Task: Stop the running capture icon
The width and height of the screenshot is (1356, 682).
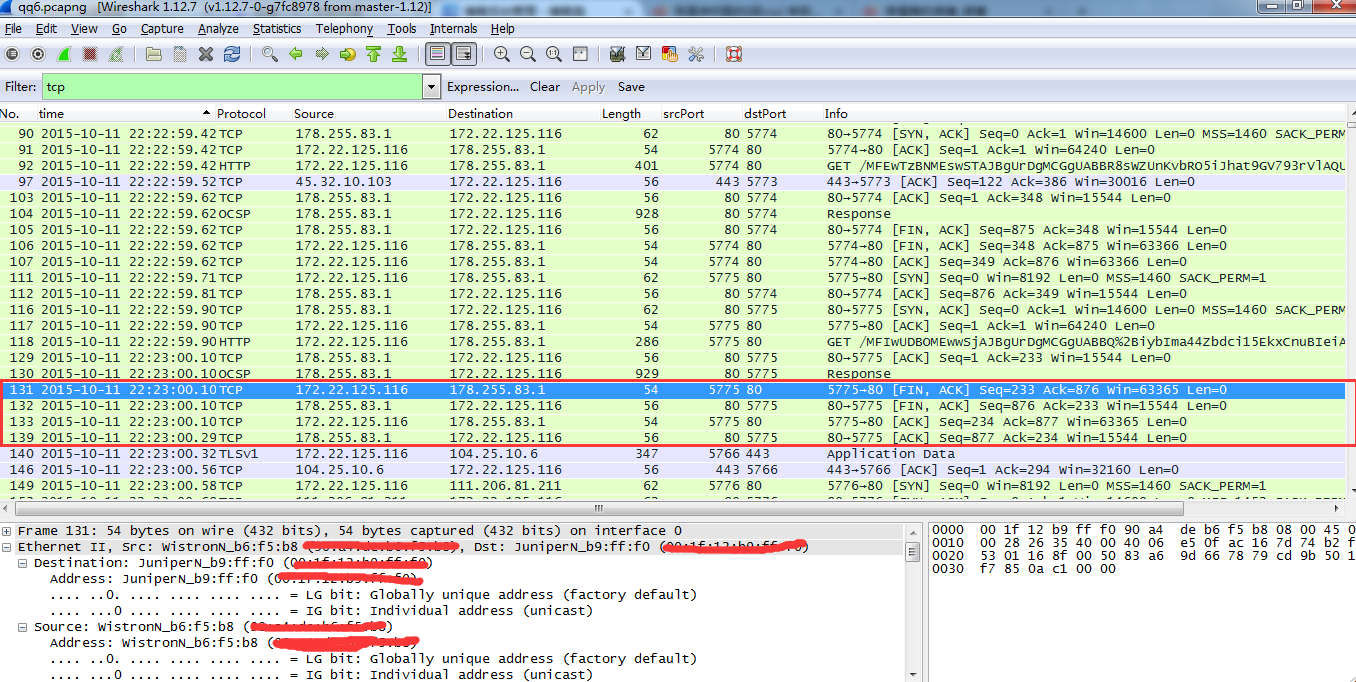Action: (90, 54)
